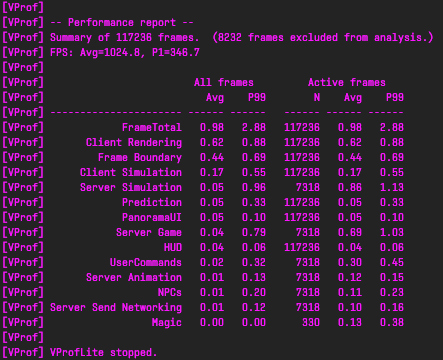This screenshot has height=360, width=443.
Task: Click the HUD row label
Action: 173,247
